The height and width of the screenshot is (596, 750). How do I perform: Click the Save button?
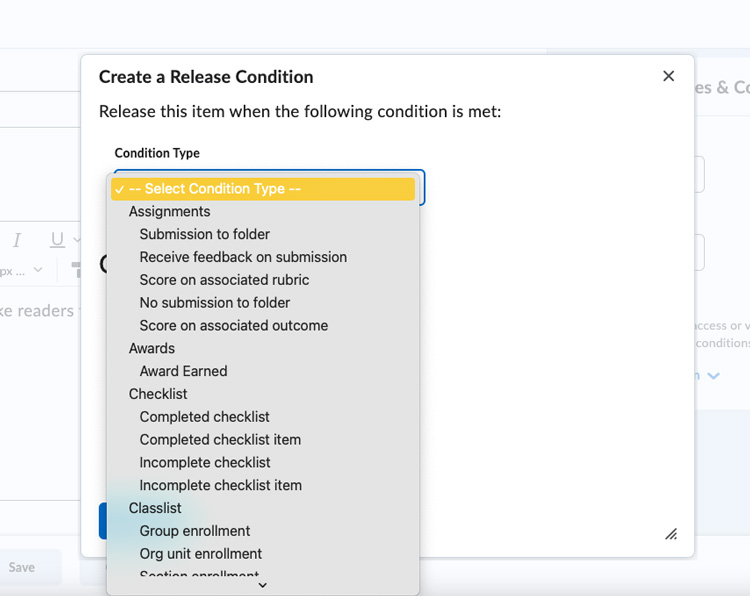(22, 567)
